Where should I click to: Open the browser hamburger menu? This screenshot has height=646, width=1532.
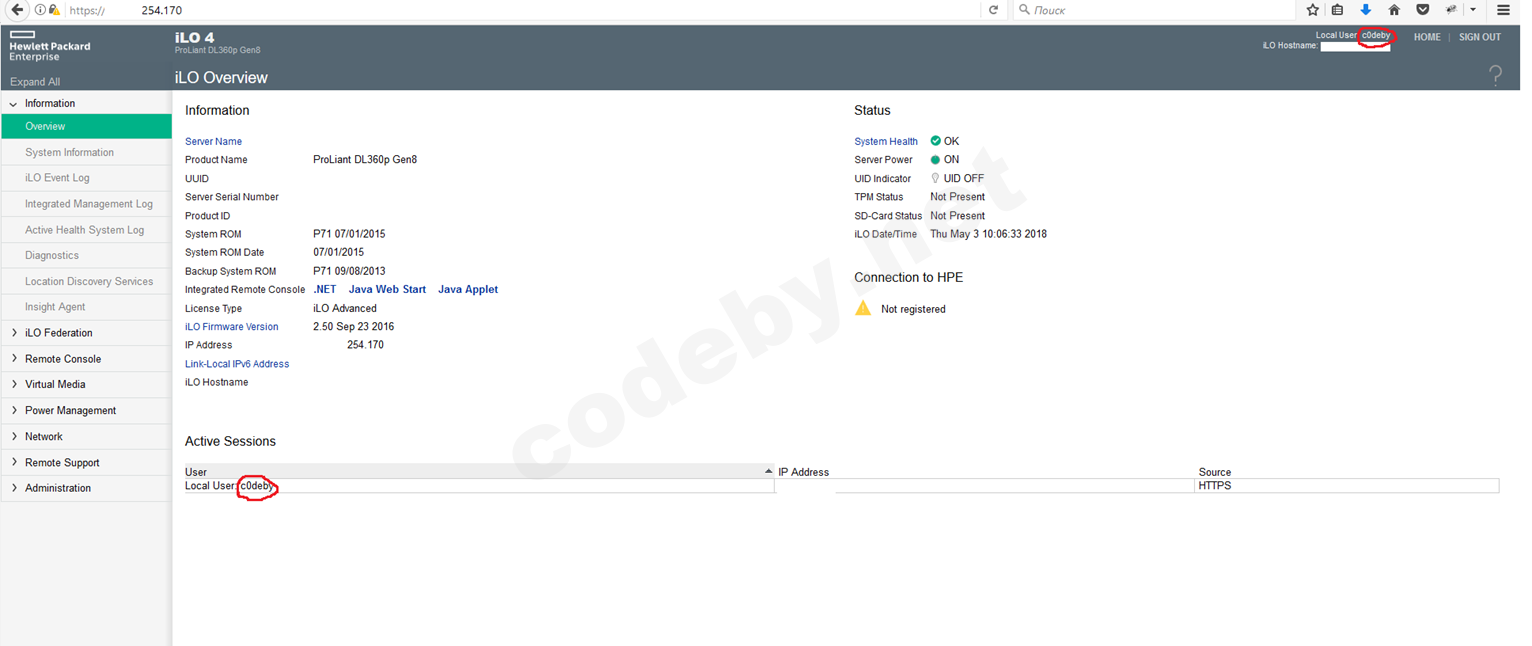coord(1503,9)
